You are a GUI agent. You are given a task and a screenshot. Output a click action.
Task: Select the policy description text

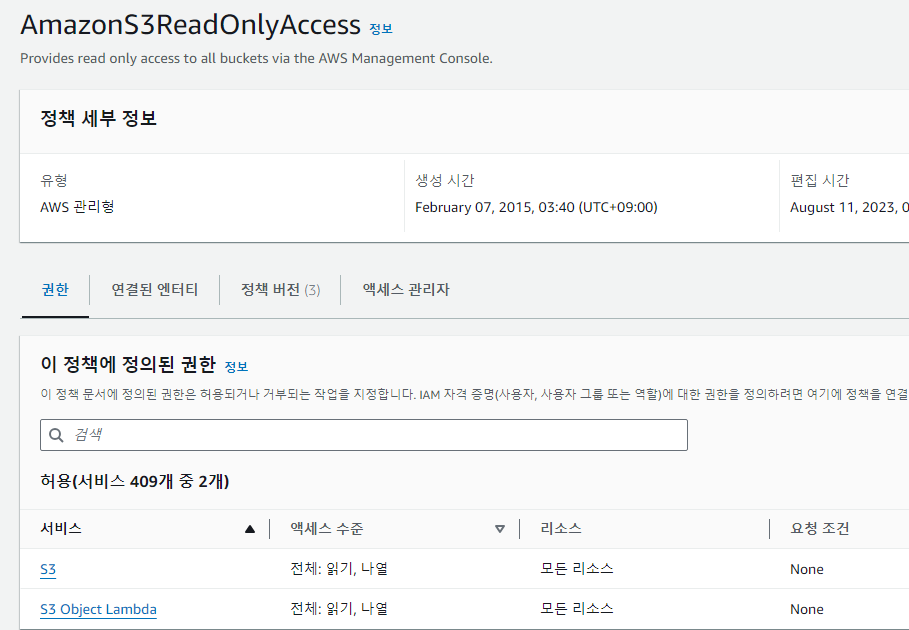(256, 59)
